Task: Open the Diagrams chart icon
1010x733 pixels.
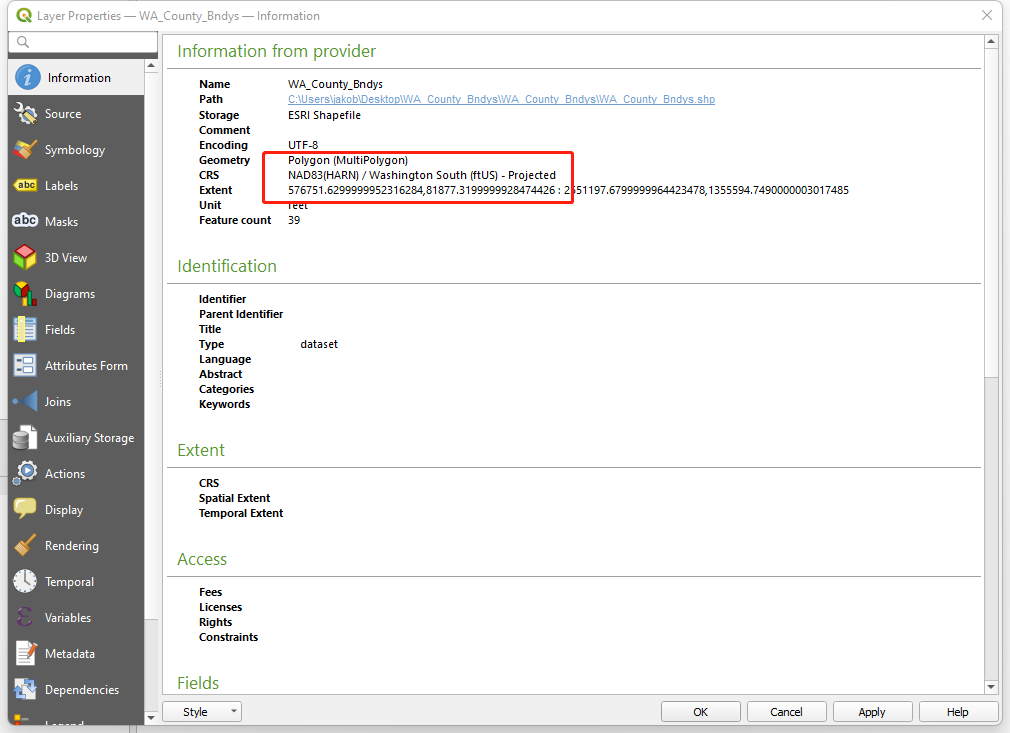Action: pyautogui.click(x=26, y=294)
